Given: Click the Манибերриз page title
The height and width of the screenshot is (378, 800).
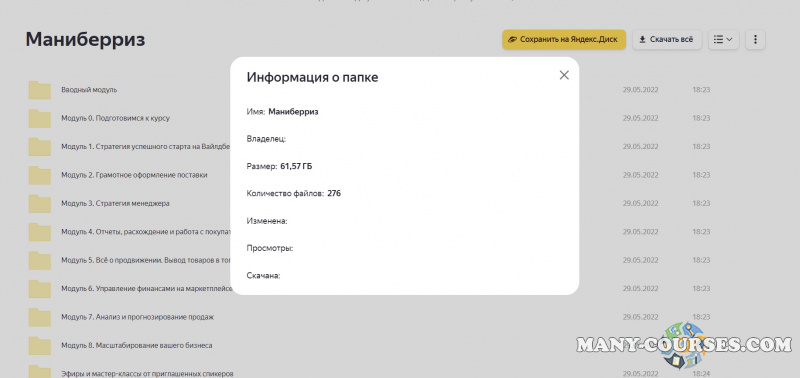Looking at the screenshot, I should click(85, 39).
